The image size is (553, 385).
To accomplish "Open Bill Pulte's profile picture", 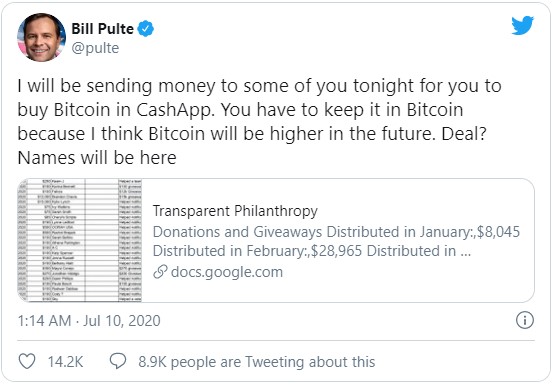I will (x=42, y=37).
